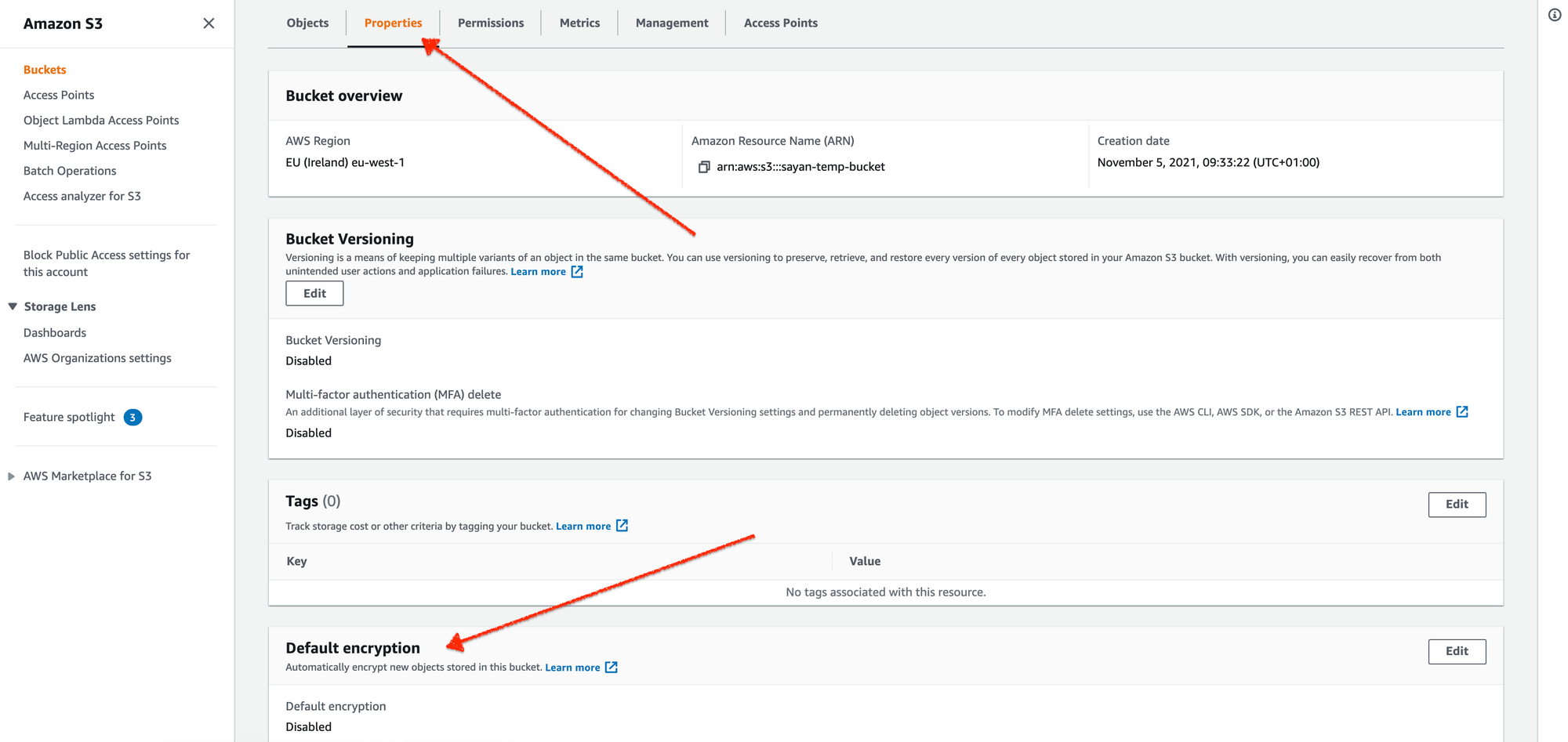Go to Buckets in the sidebar
The width and height of the screenshot is (1568, 742).
point(44,69)
